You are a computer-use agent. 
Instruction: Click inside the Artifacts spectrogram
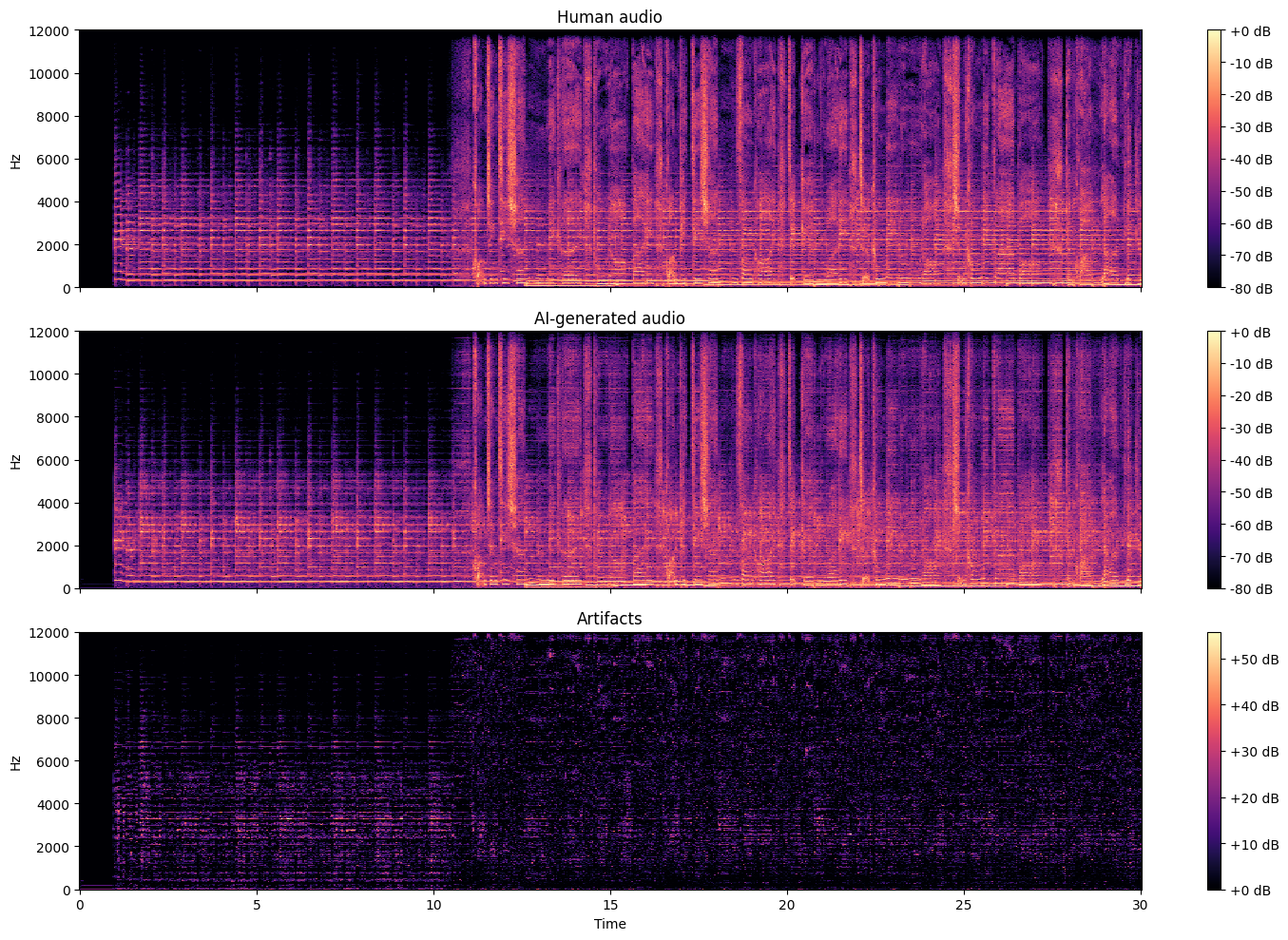click(x=609, y=760)
